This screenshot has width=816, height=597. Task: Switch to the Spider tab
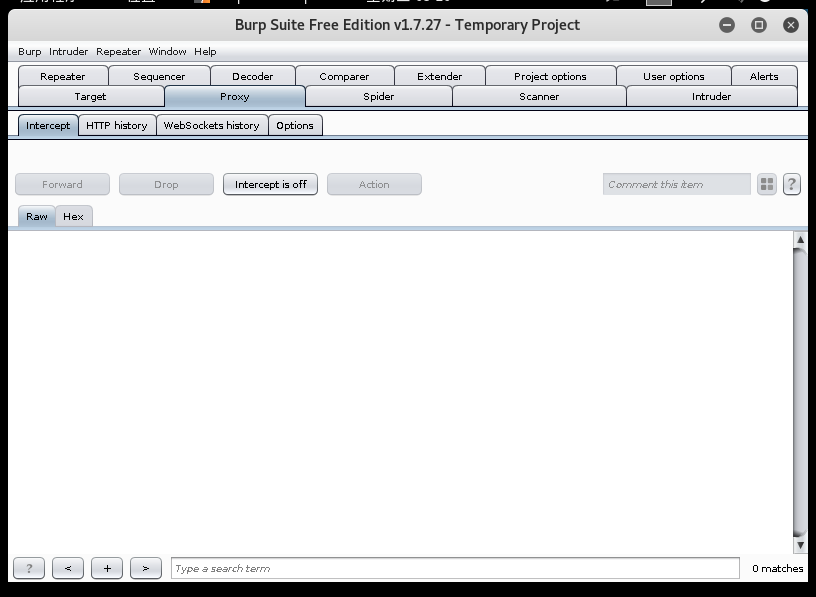point(379,97)
